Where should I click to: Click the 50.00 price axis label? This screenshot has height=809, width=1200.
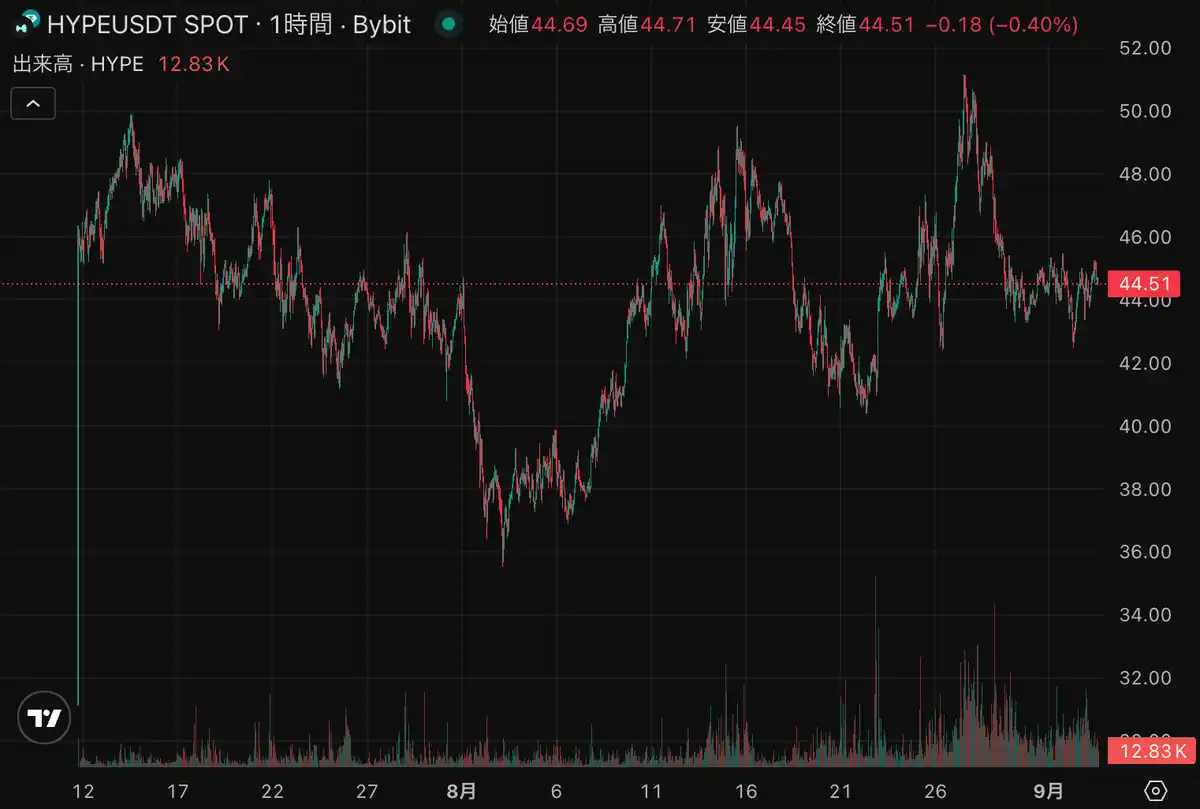(1145, 111)
